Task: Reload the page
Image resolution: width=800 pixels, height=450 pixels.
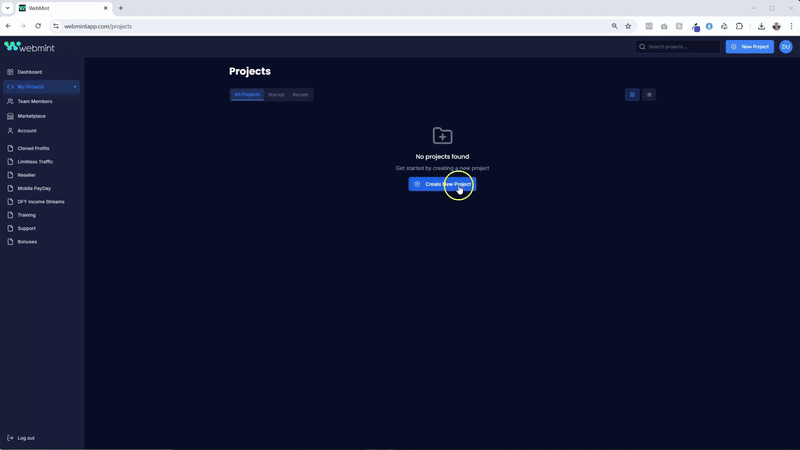Action: [38, 26]
